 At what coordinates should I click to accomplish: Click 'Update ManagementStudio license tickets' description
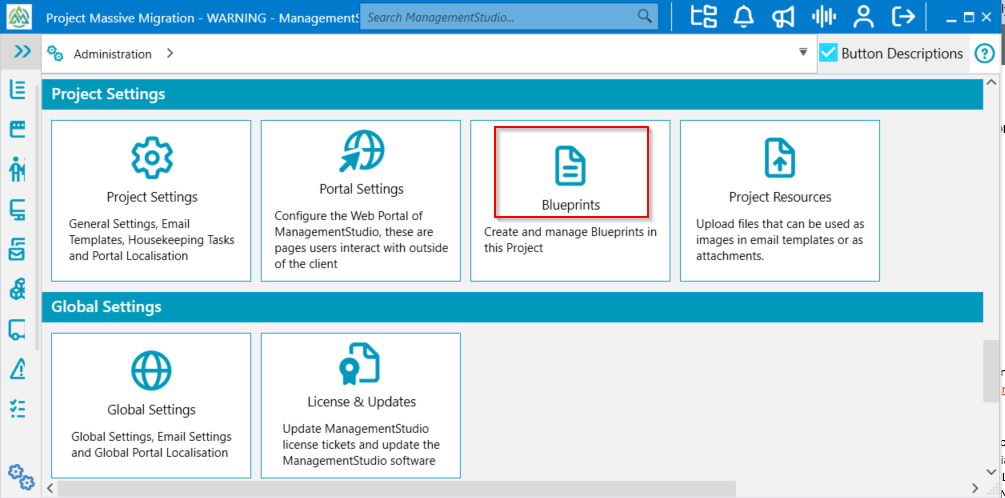coord(361,445)
